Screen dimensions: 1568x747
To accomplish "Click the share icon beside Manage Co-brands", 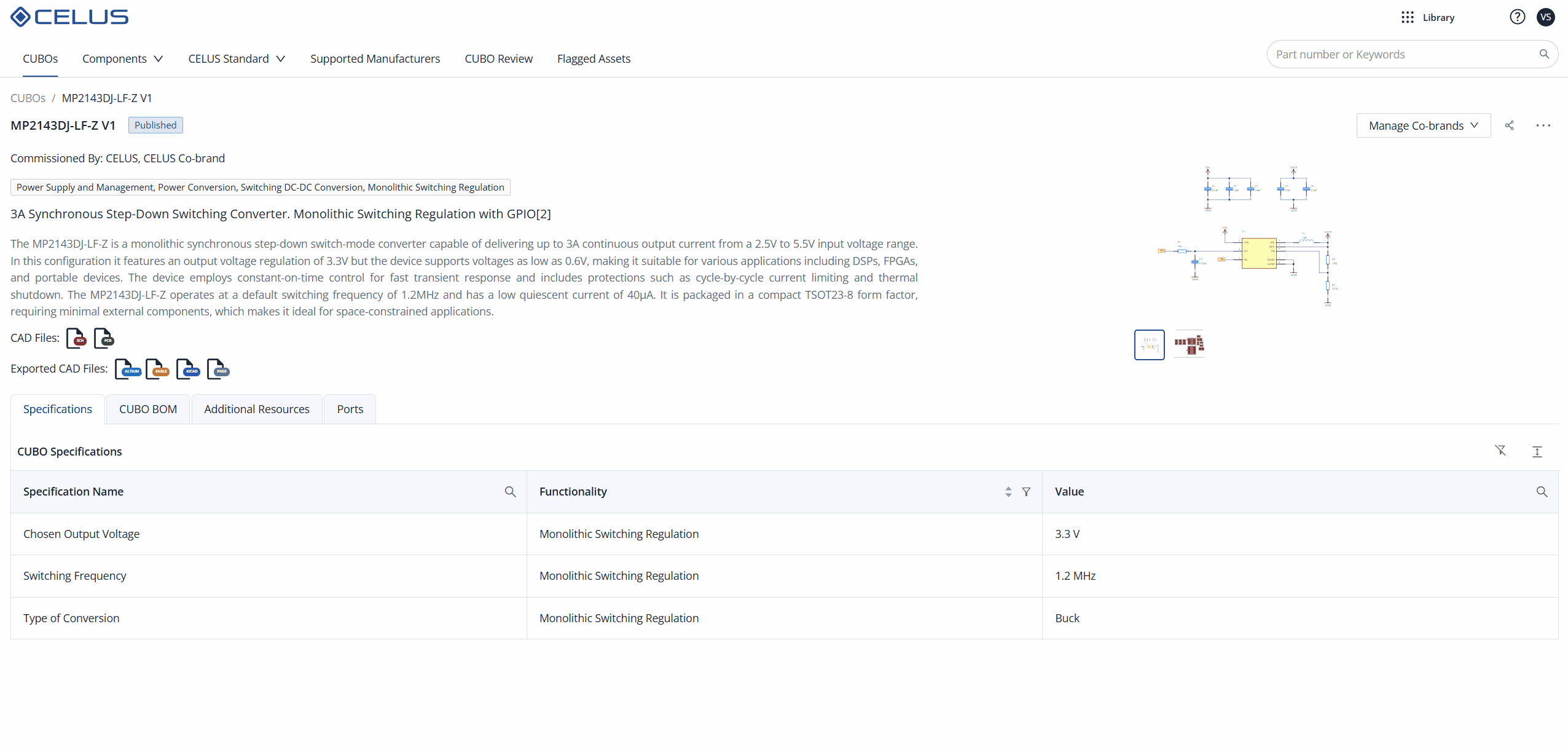I will pos(1509,125).
